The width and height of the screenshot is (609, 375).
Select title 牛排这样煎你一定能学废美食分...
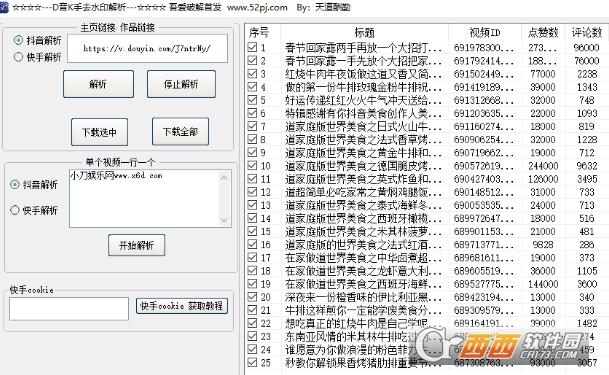tap(364, 310)
